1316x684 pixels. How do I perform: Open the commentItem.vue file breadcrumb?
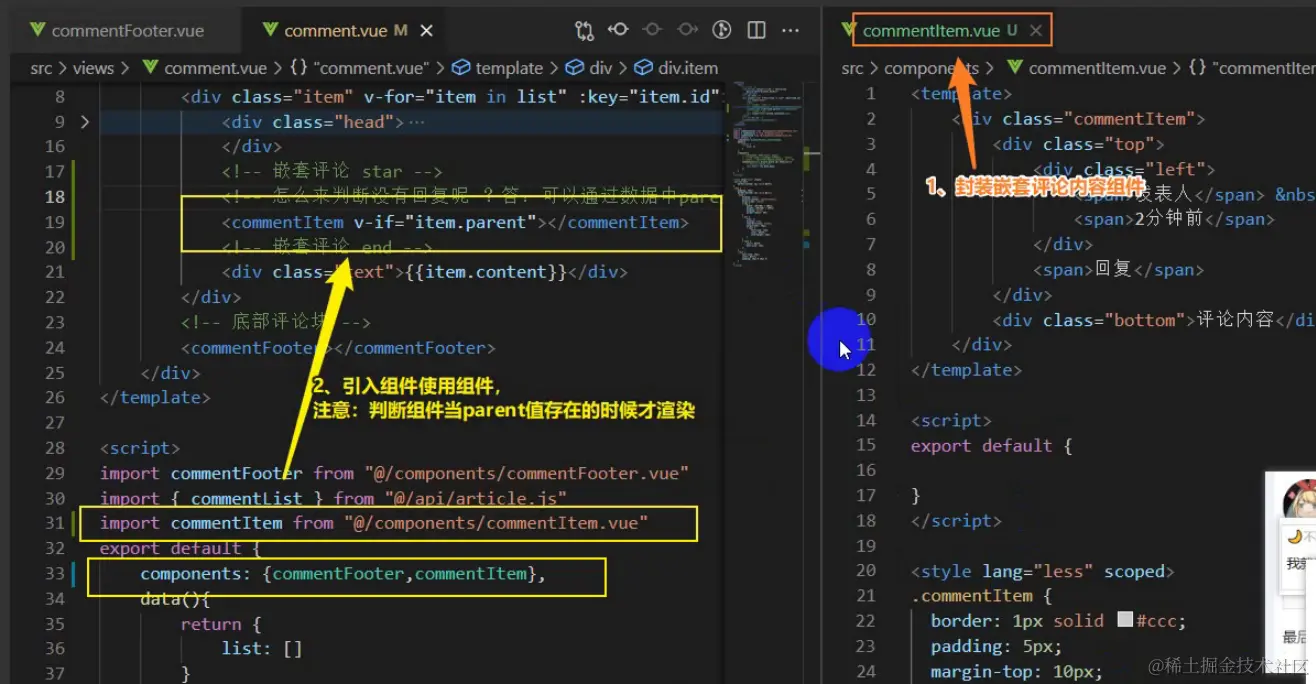(1097, 68)
